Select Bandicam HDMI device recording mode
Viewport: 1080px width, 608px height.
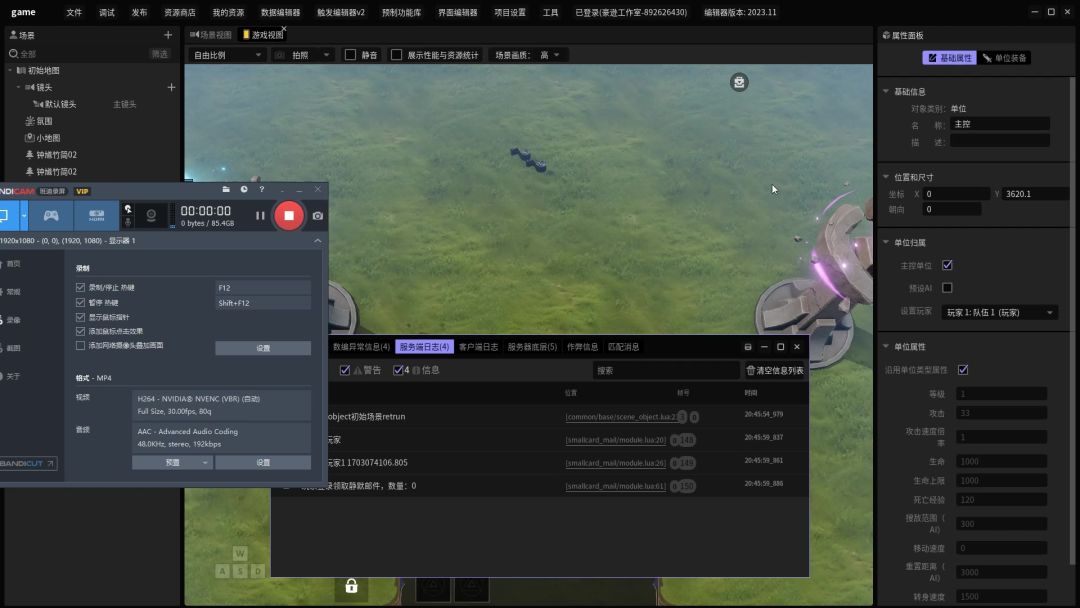(97, 215)
